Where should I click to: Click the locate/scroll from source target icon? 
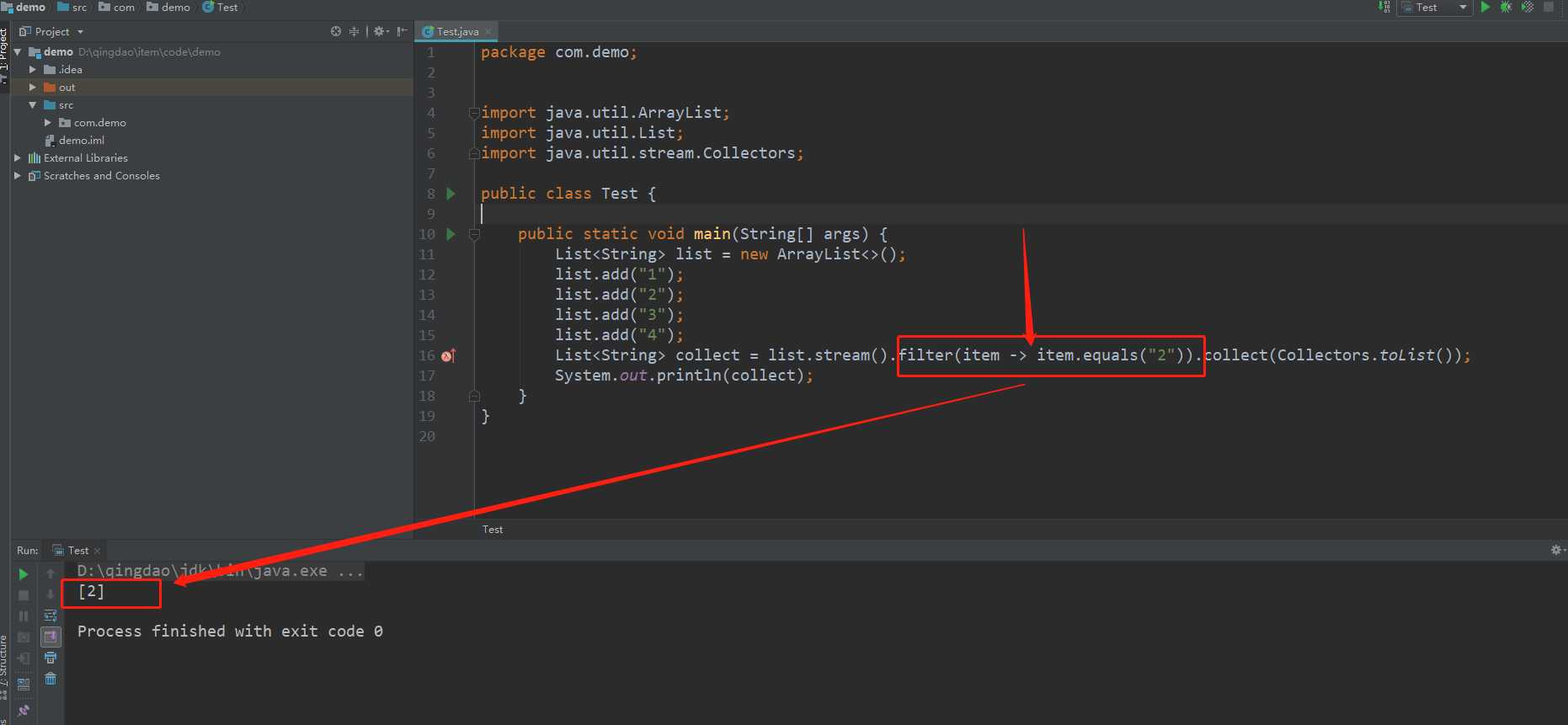336,31
